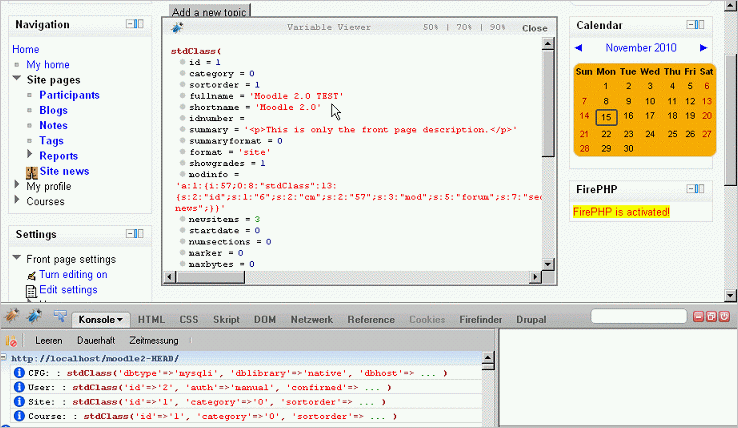The height and width of the screenshot is (428, 738).
Task: Click the Edit settings page icon
Action: (x=31, y=290)
